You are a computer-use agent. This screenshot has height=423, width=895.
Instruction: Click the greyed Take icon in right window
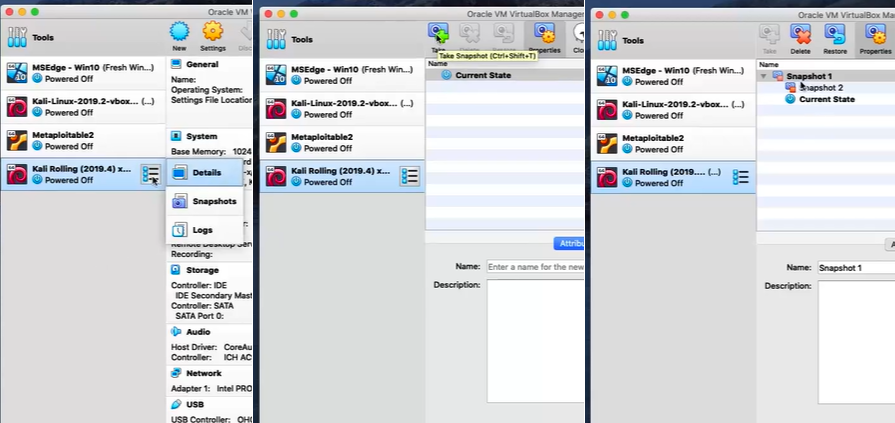pos(769,34)
